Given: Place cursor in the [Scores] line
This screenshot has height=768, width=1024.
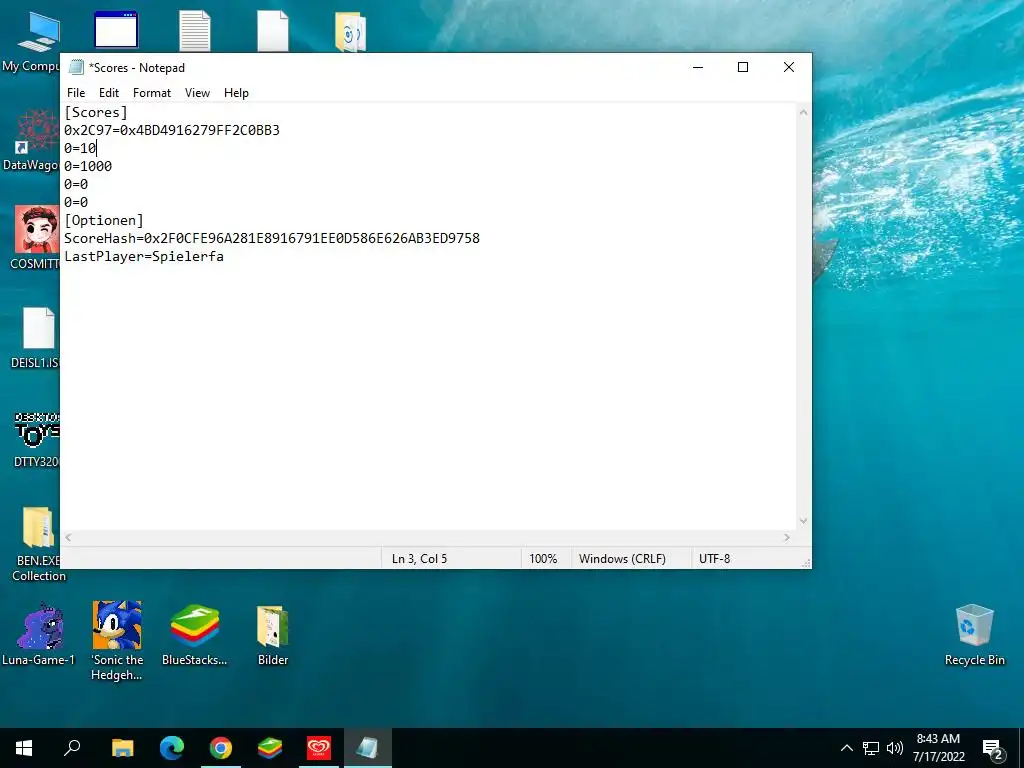Looking at the screenshot, I should tap(95, 112).
